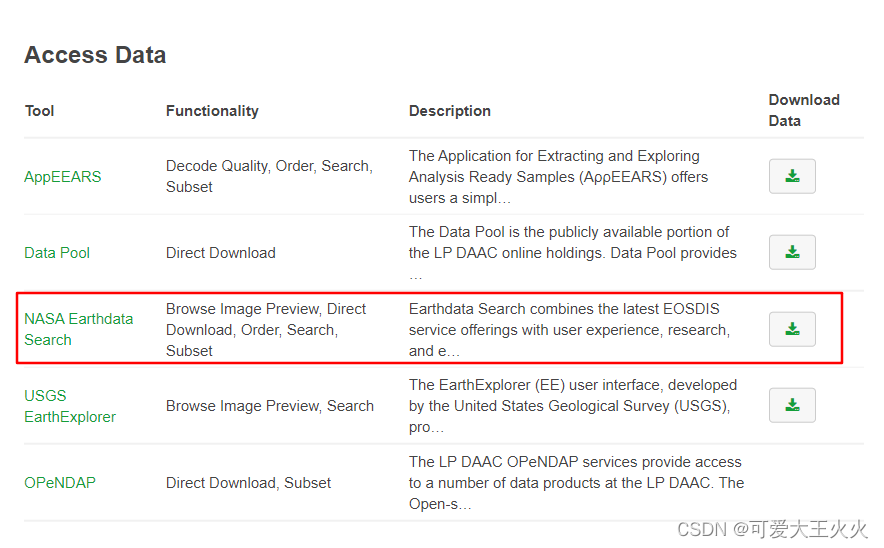884x548 pixels.
Task: Hit the USGS EarthExplorer download icon
Action: [x=792, y=406]
